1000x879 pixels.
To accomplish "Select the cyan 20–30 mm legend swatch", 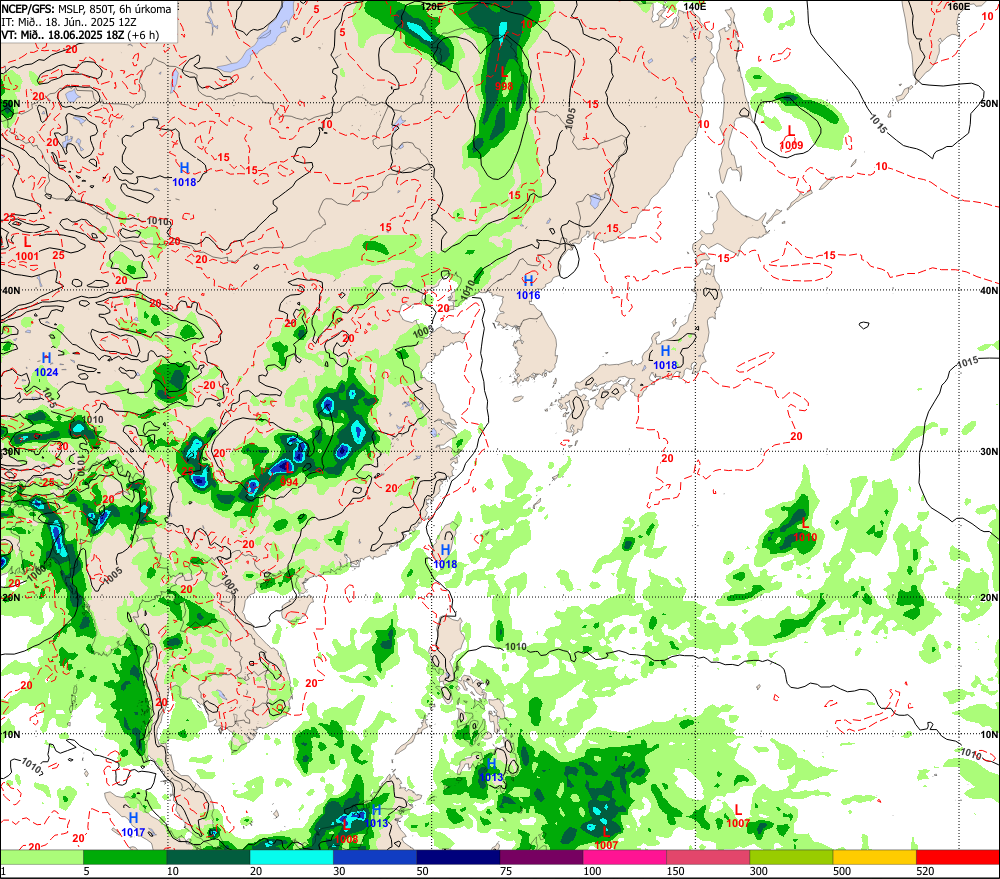I will click(291, 857).
